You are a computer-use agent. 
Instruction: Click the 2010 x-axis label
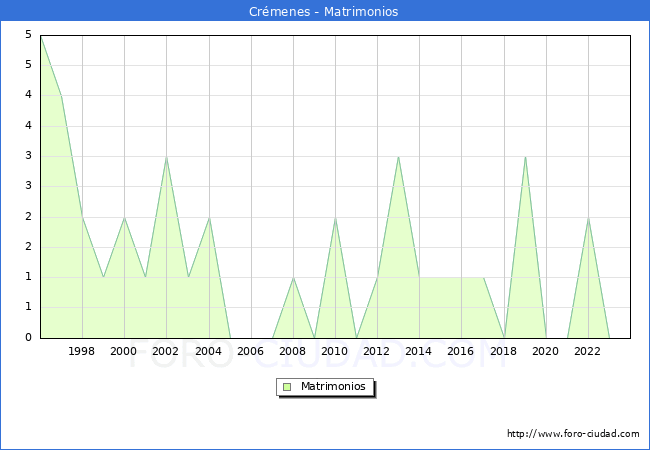pyautogui.click(x=335, y=351)
